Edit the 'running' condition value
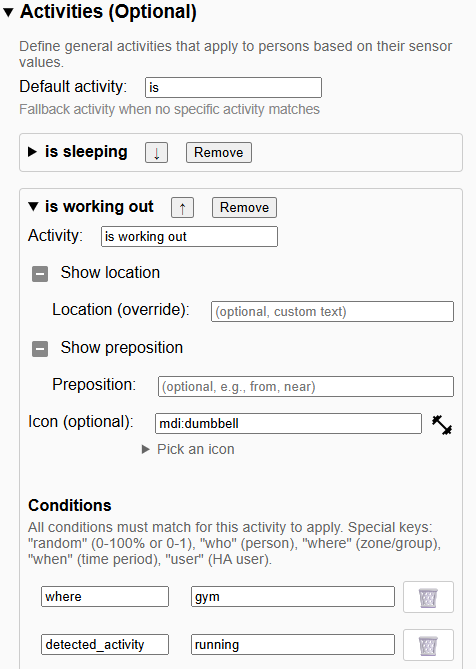 pyautogui.click(x=293, y=645)
